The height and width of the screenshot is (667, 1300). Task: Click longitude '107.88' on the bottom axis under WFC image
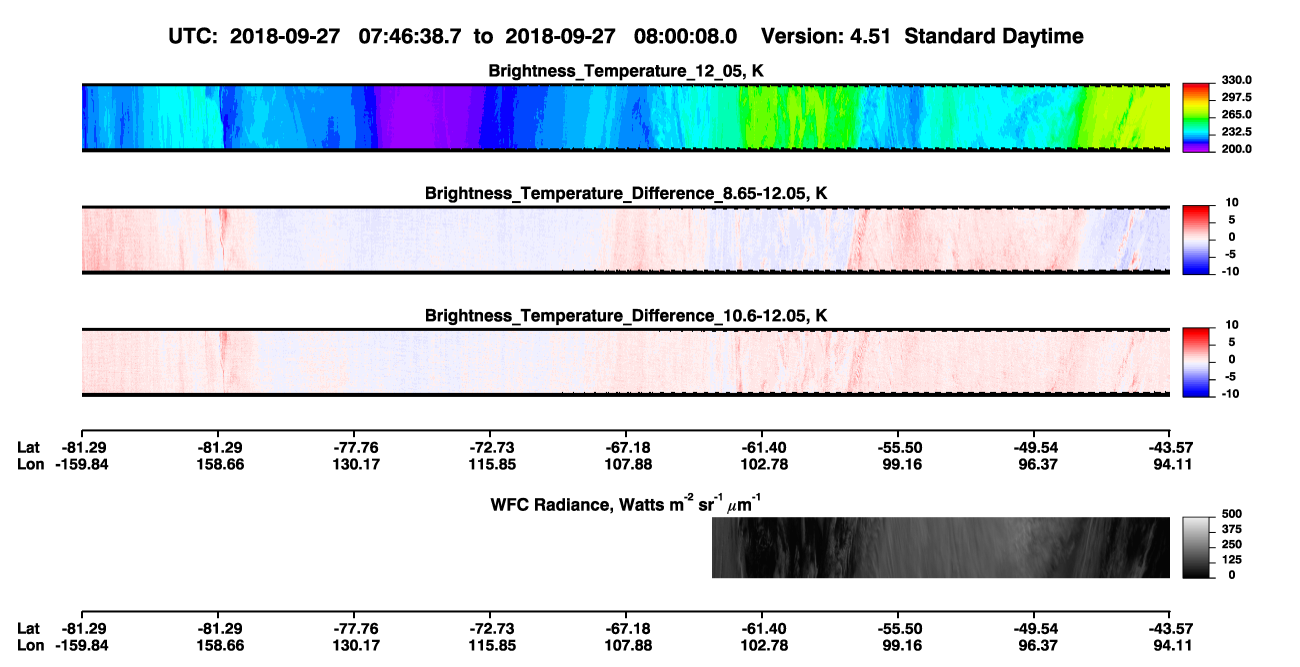click(626, 645)
